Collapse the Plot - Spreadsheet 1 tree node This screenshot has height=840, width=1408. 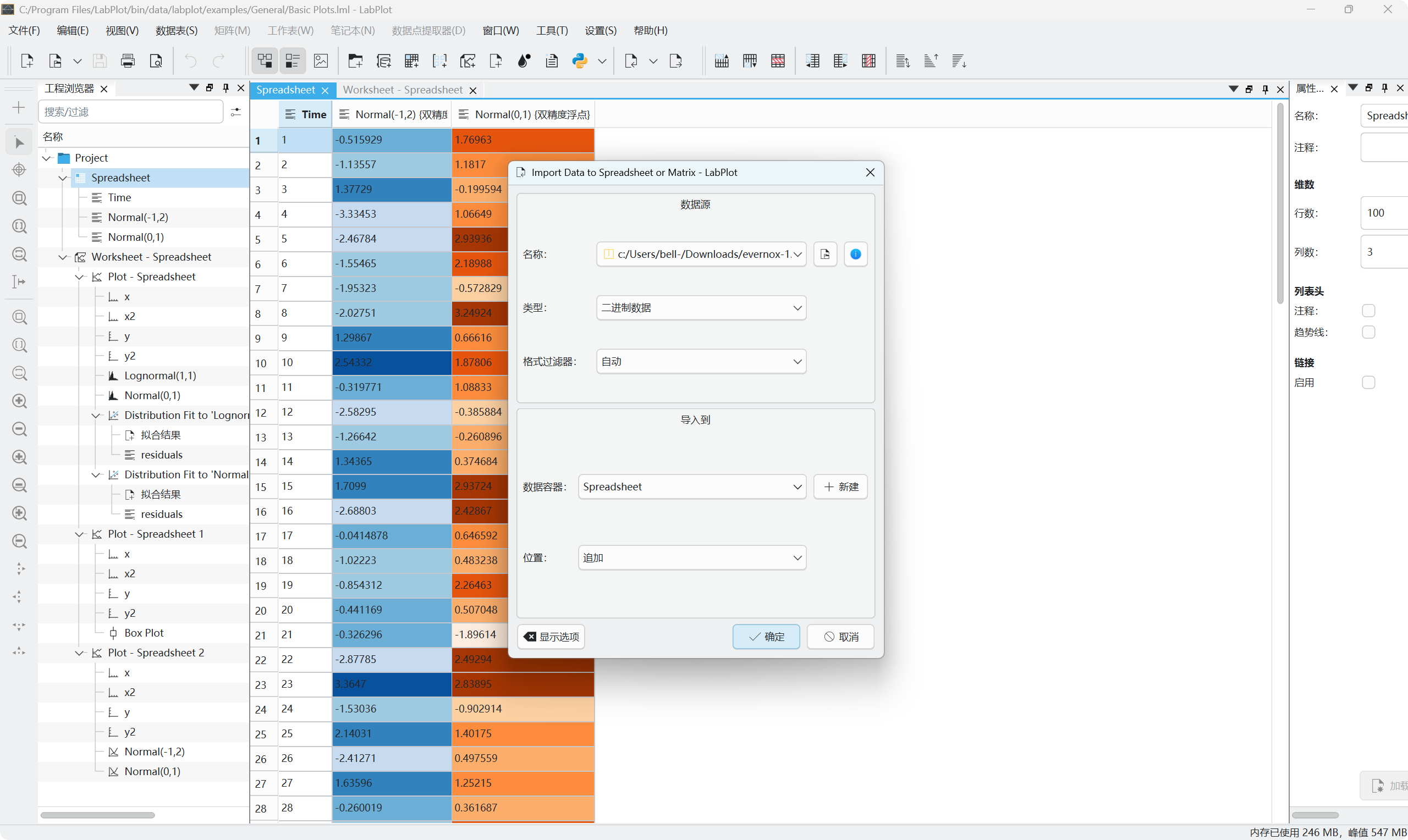pyautogui.click(x=80, y=534)
